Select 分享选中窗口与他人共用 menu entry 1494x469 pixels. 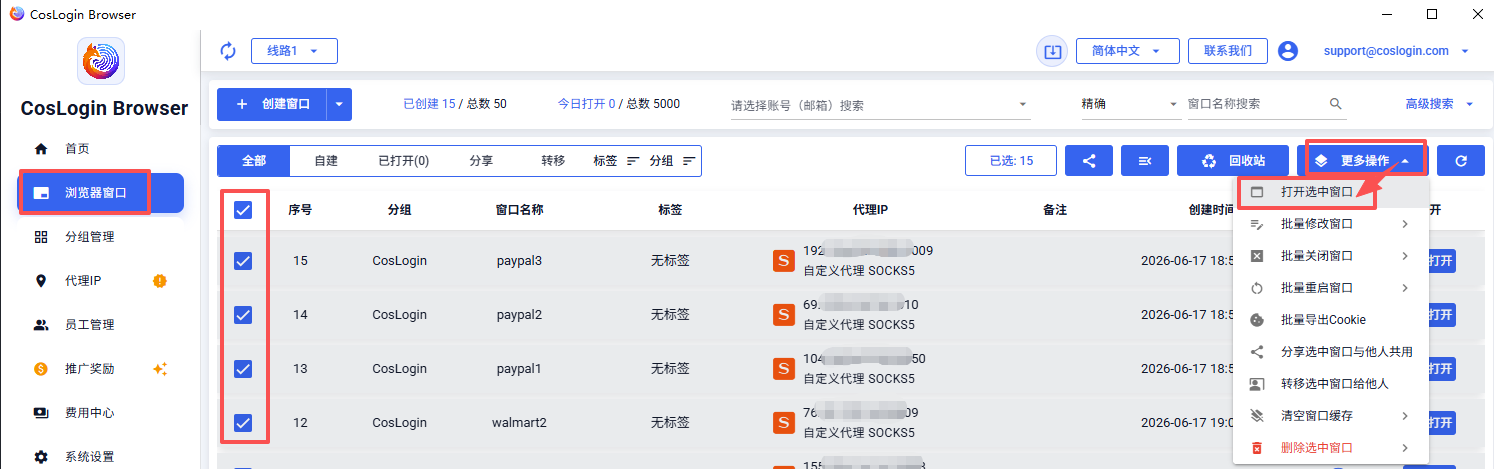[1332, 352]
